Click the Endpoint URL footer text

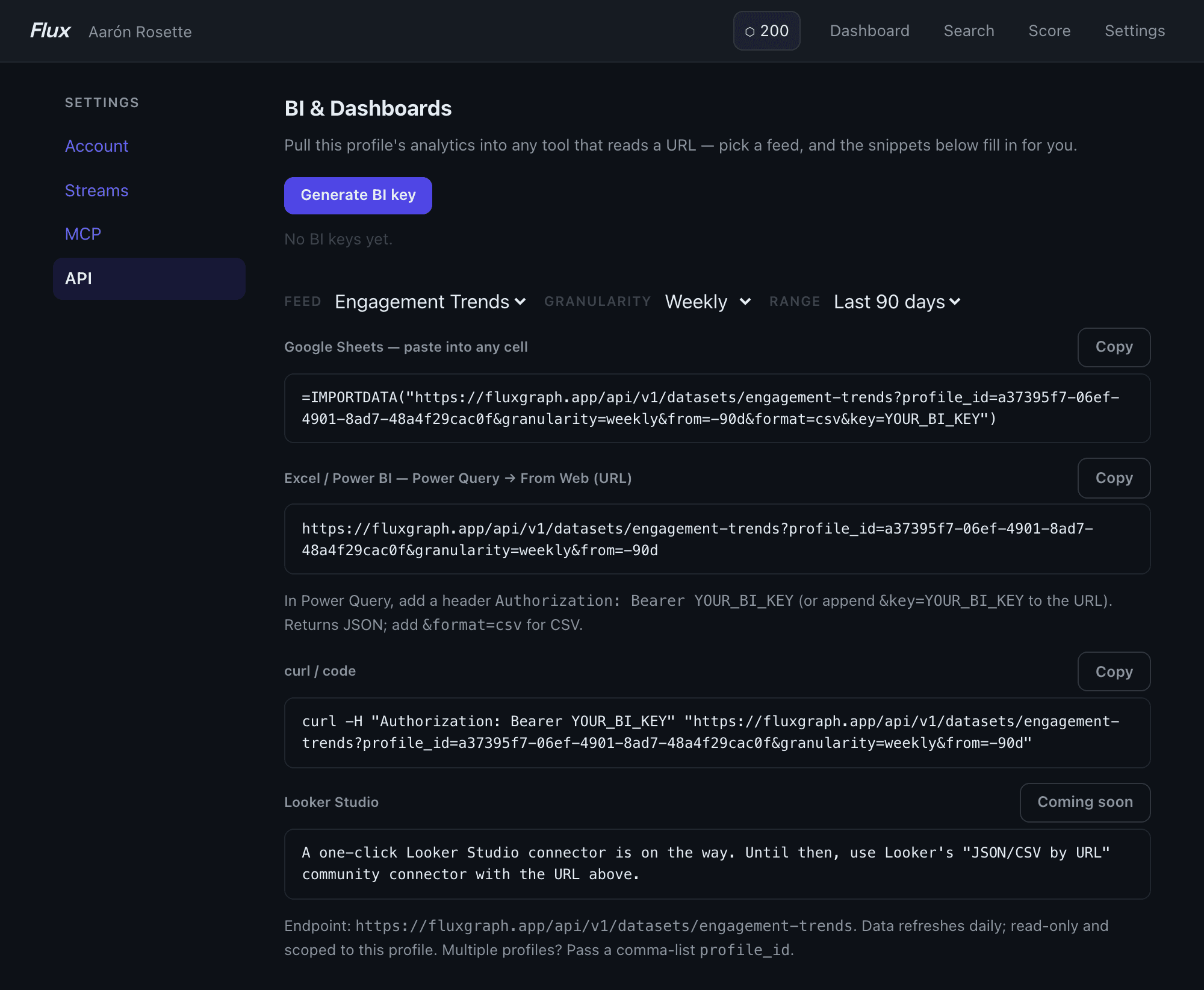pyautogui.click(x=604, y=926)
